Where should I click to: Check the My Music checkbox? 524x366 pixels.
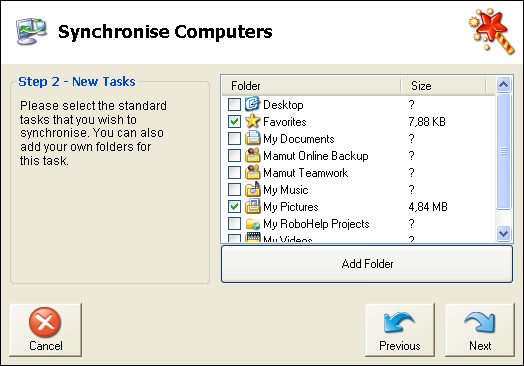pos(234,189)
